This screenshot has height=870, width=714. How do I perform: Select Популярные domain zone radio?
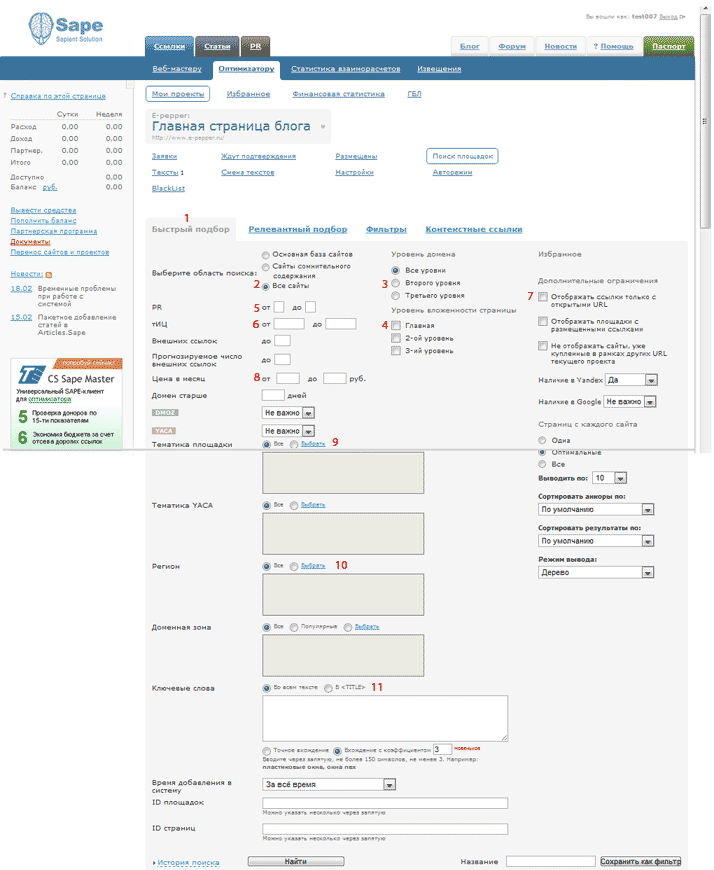(x=294, y=627)
